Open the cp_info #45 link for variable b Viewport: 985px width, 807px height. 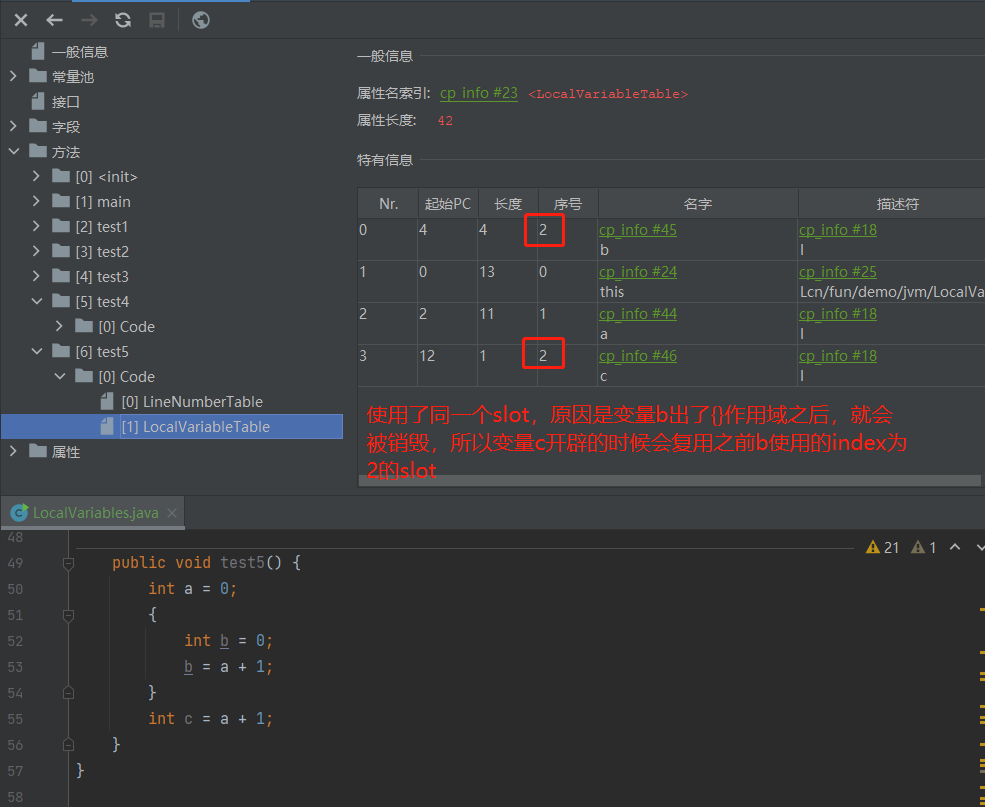coord(638,230)
